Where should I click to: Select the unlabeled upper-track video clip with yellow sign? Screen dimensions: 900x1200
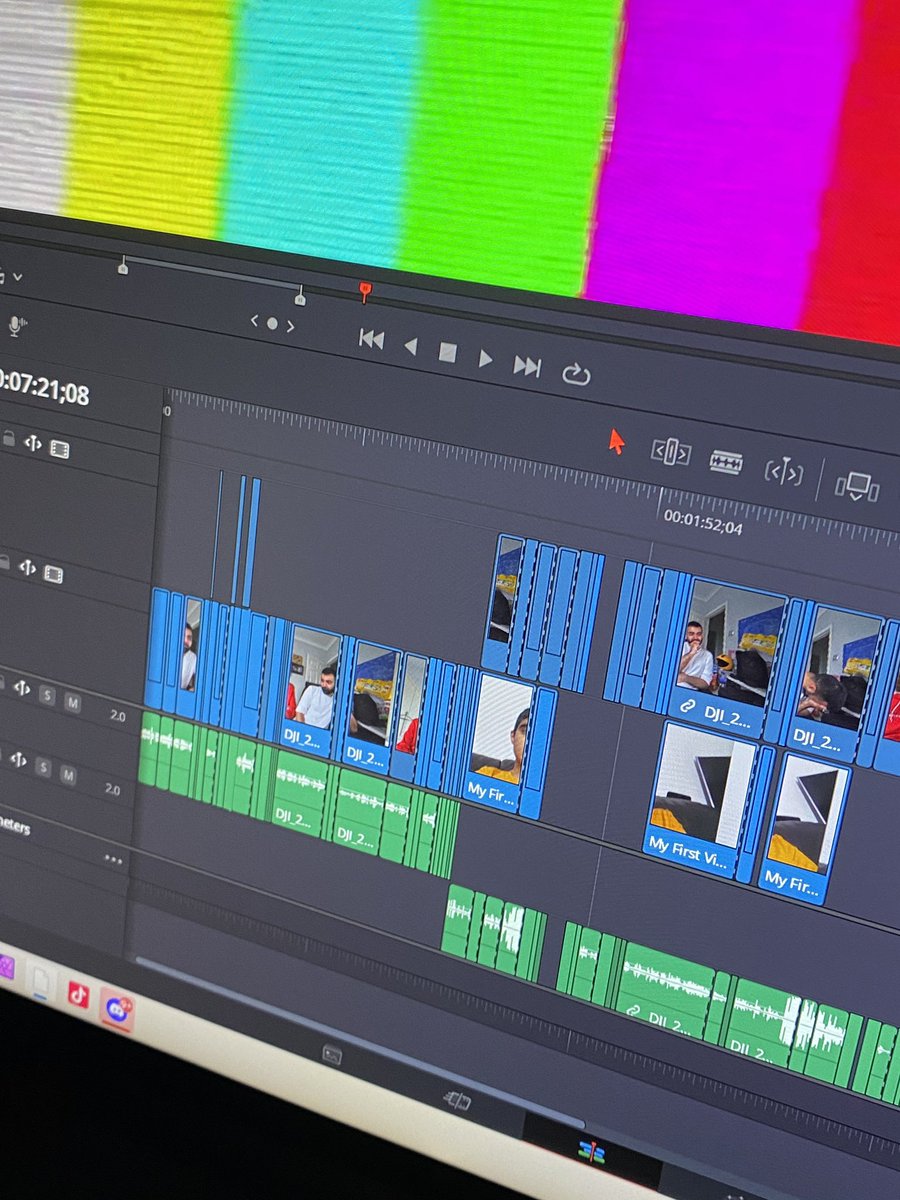tap(505, 603)
